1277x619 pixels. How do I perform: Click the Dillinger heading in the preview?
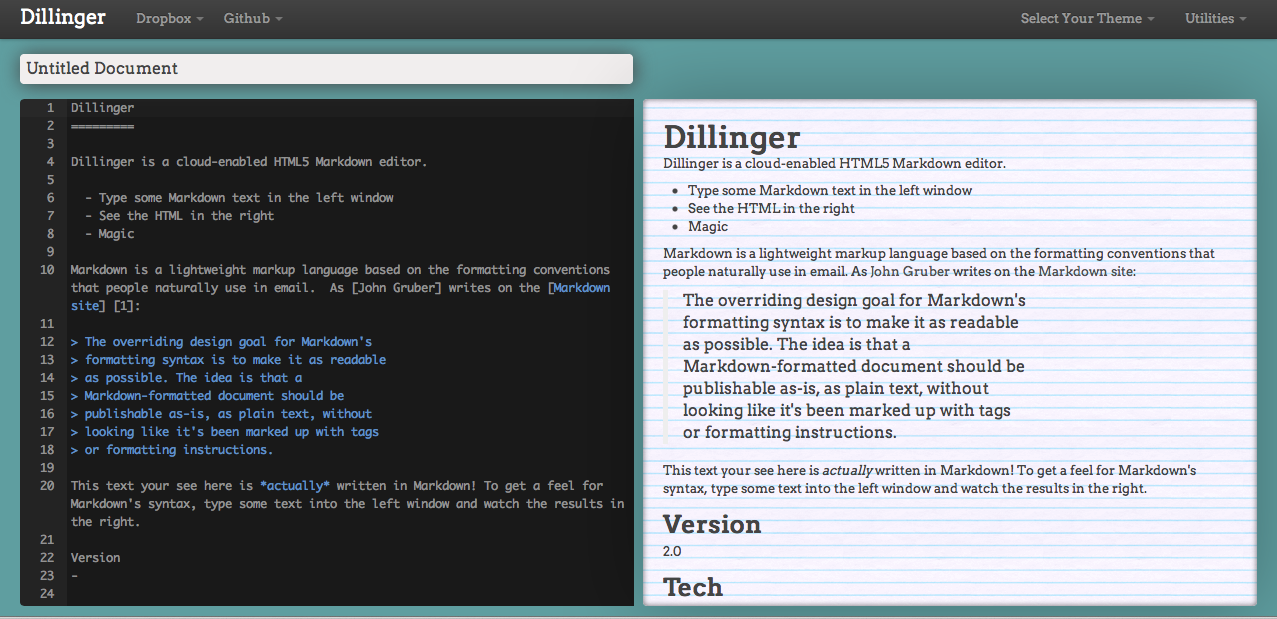point(730,137)
